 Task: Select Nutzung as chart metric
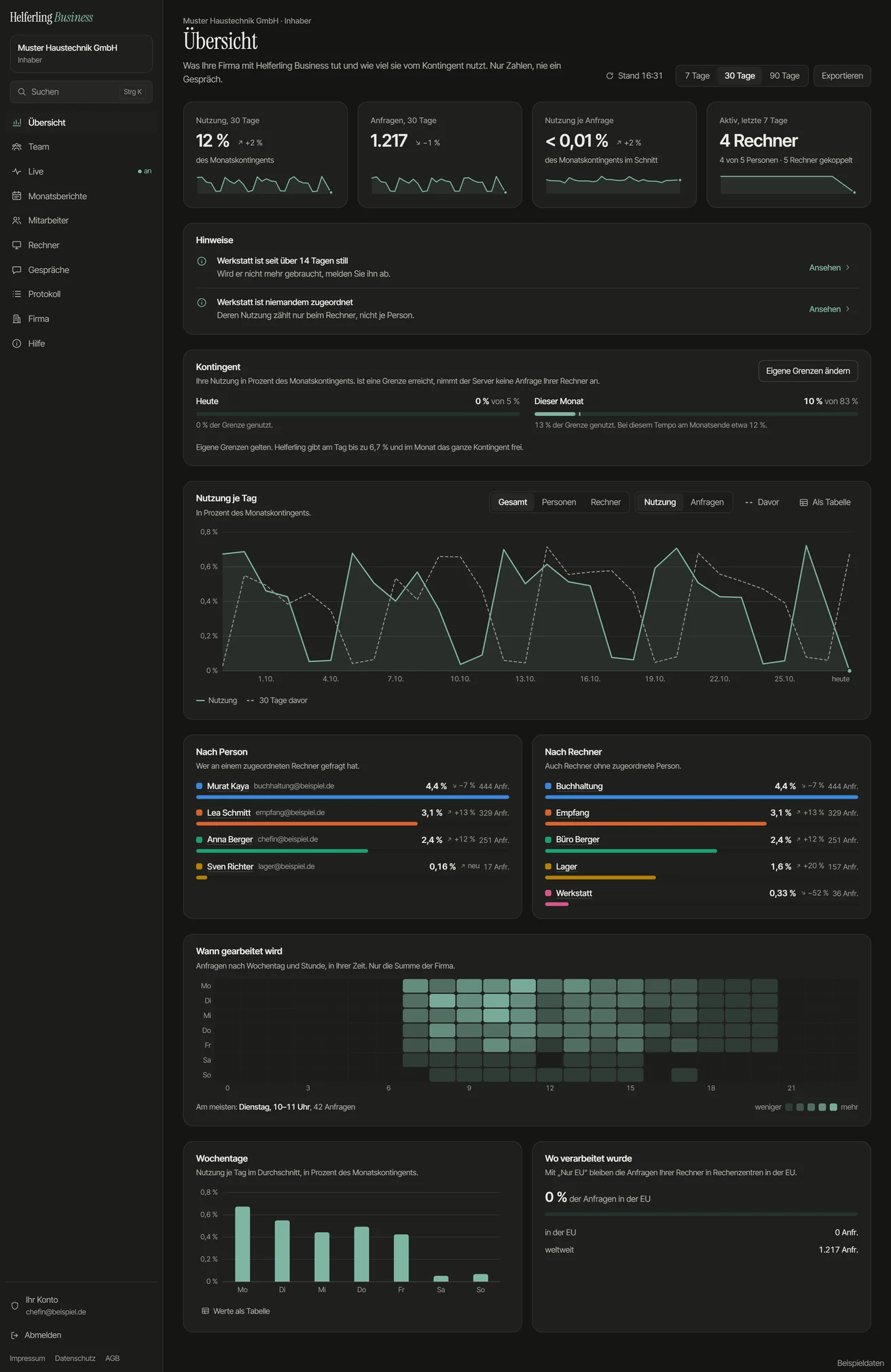660,503
